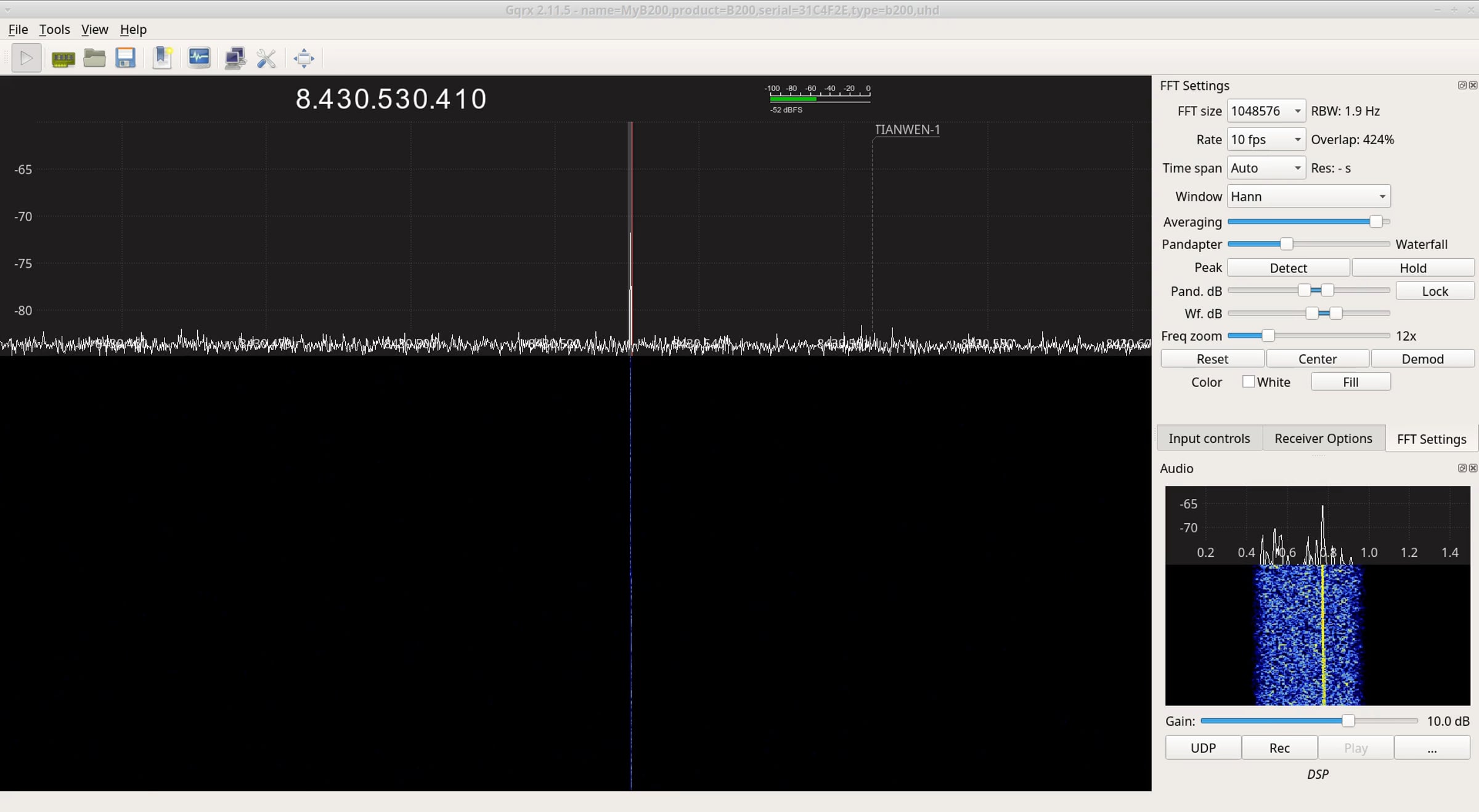This screenshot has height=812, width=1479.
Task: Expand the FFT size dropdown
Action: (1266, 111)
